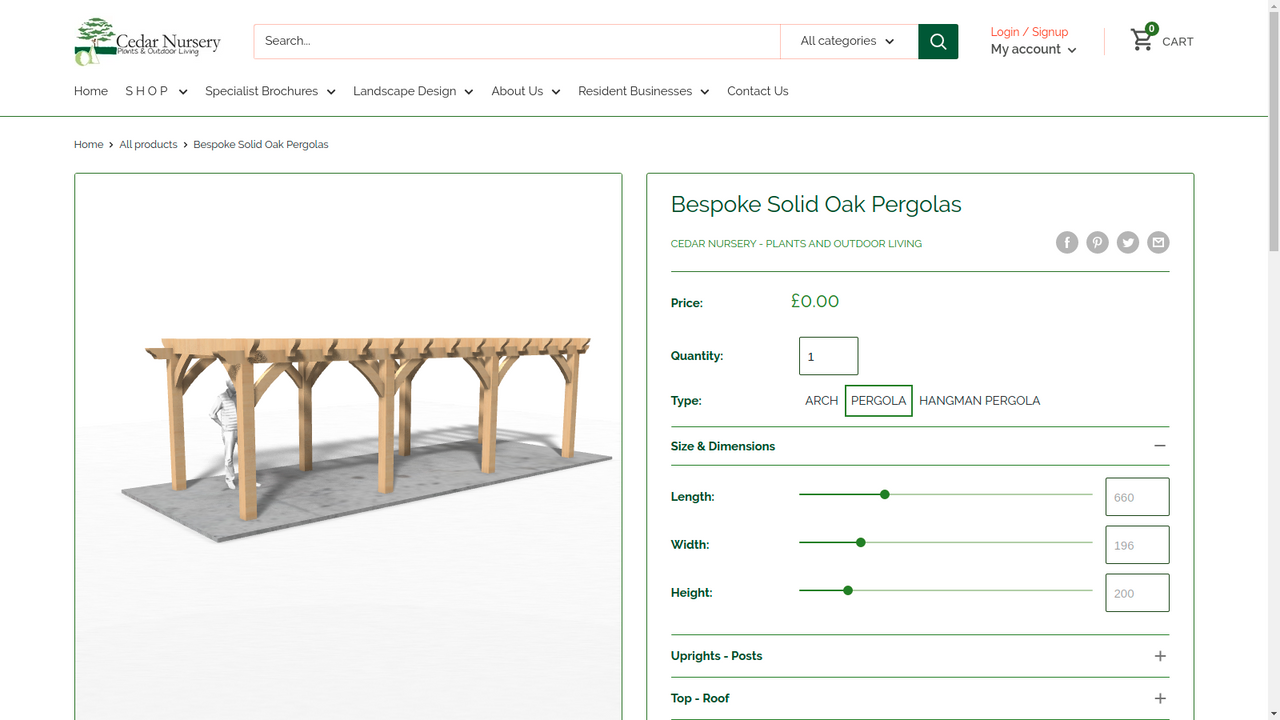Click the Login / Signup link
The width and height of the screenshot is (1280, 720).
pyautogui.click(x=1029, y=32)
